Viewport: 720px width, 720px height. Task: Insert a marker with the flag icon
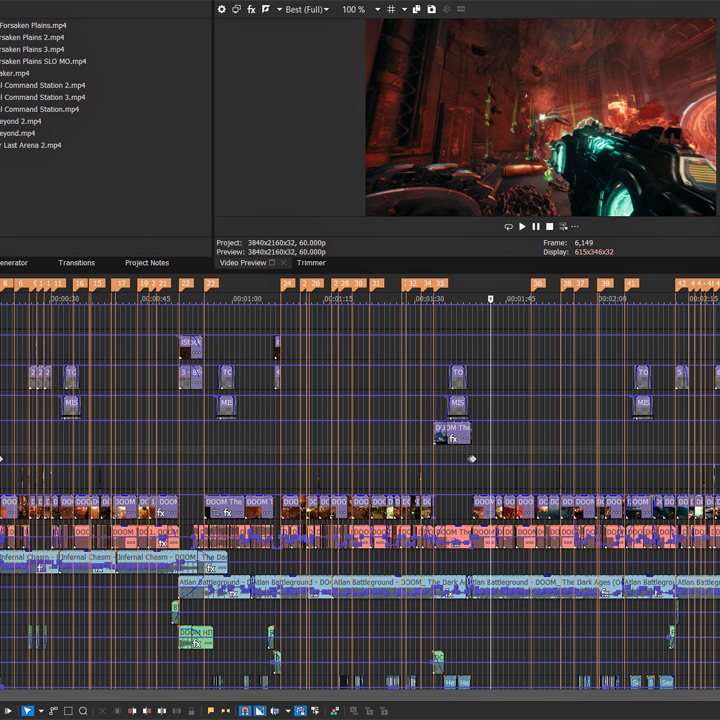click(210, 711)
